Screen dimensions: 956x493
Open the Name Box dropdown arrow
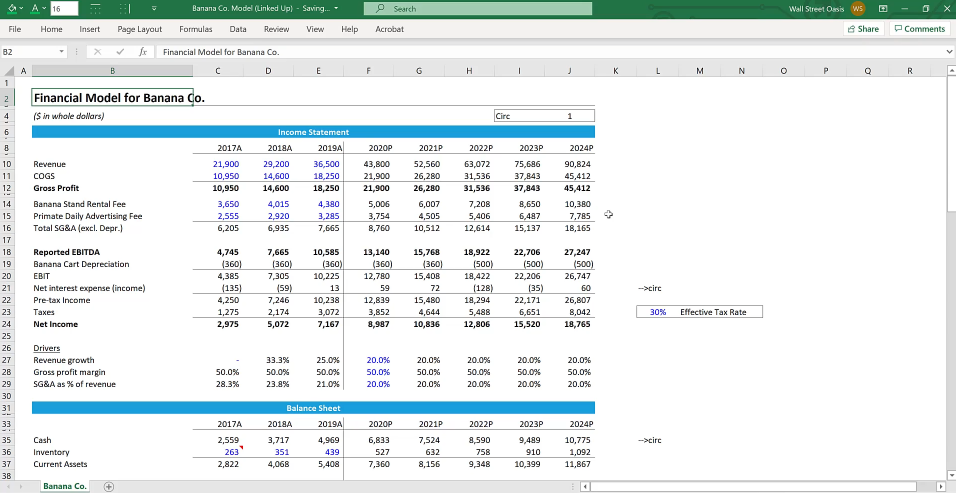pyautogui.click(x=60, y=51)
